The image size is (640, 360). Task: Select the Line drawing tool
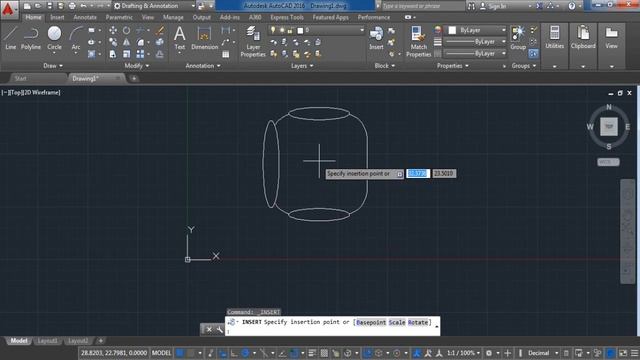11,38
